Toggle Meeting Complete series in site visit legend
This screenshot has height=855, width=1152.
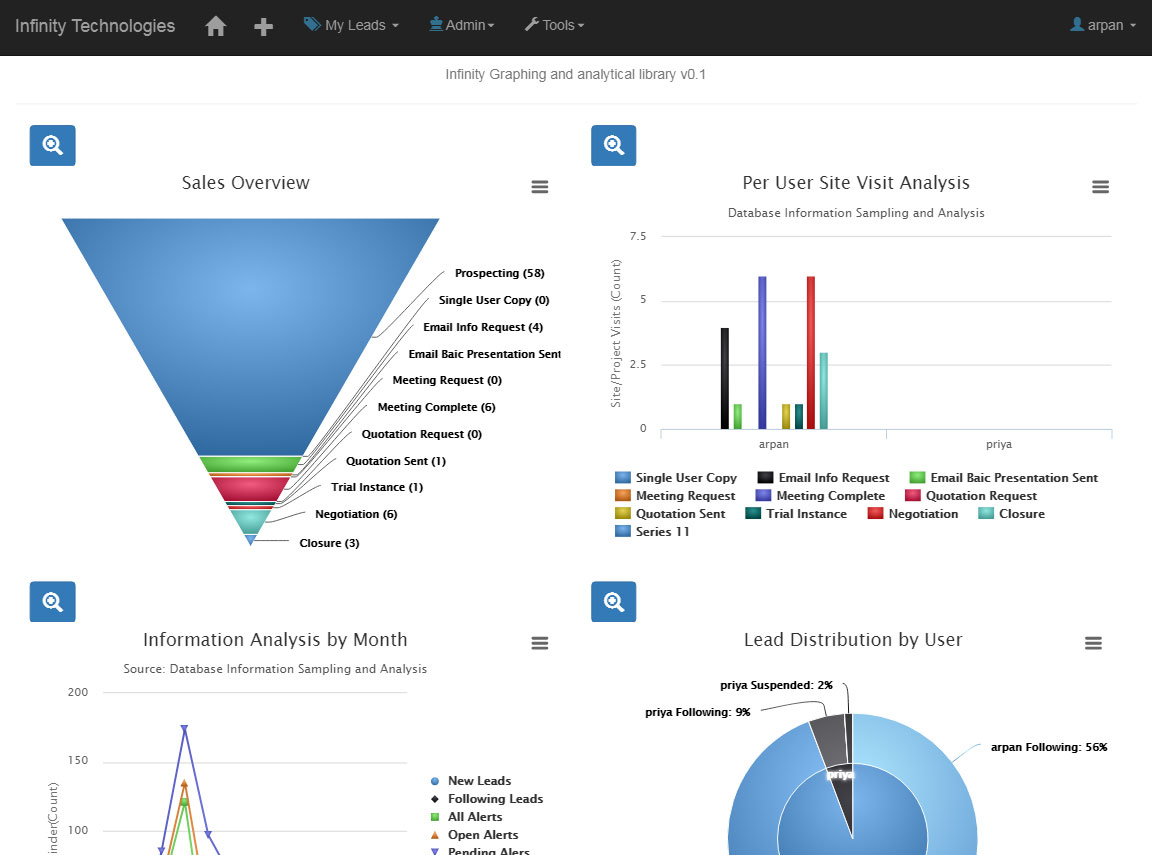[821, 496]
